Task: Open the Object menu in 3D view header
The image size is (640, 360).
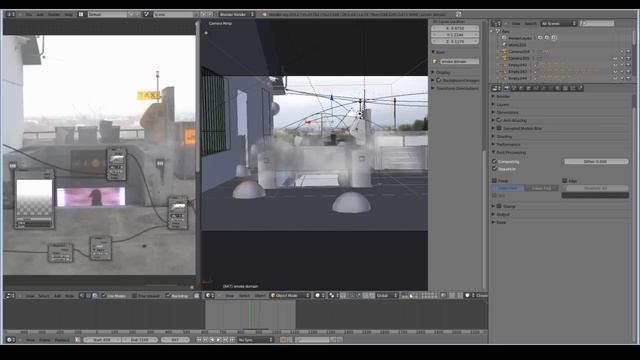Action: click(260, 296)
